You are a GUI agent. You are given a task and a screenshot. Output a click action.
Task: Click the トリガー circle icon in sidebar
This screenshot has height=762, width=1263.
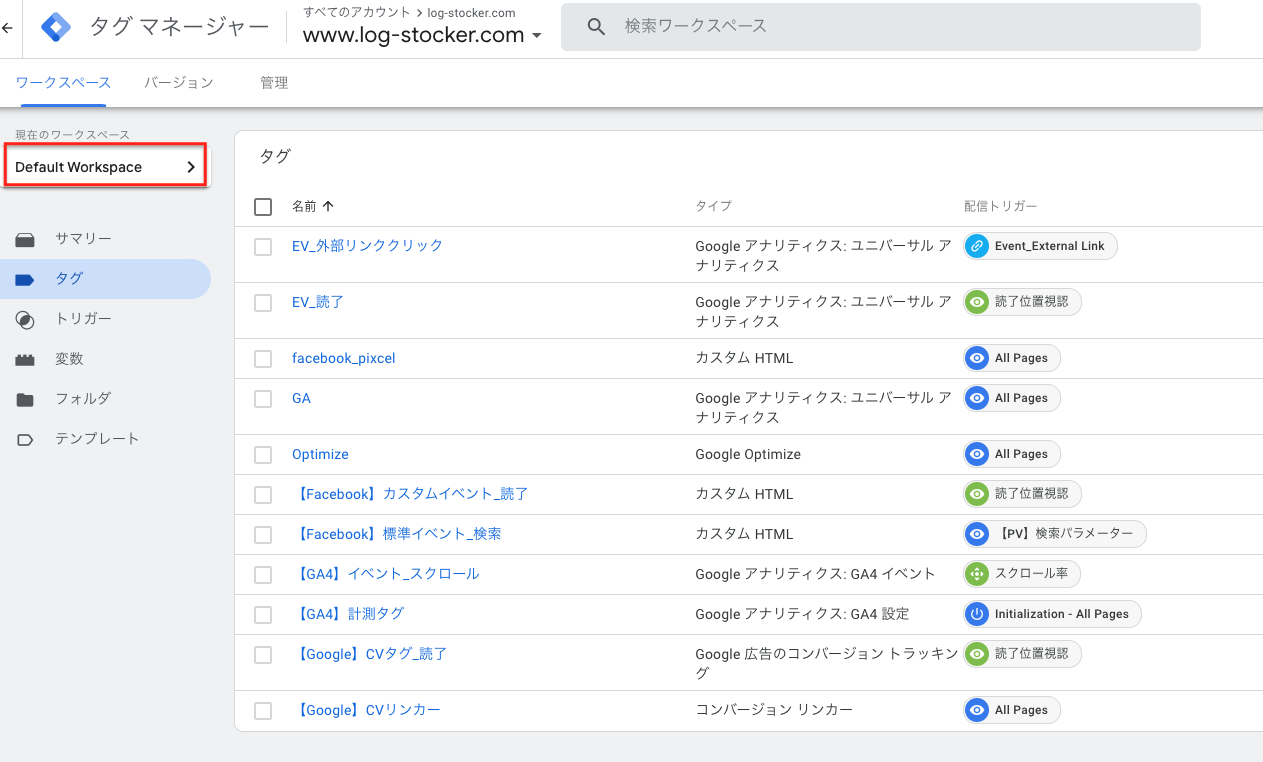(x=25, y=319)
